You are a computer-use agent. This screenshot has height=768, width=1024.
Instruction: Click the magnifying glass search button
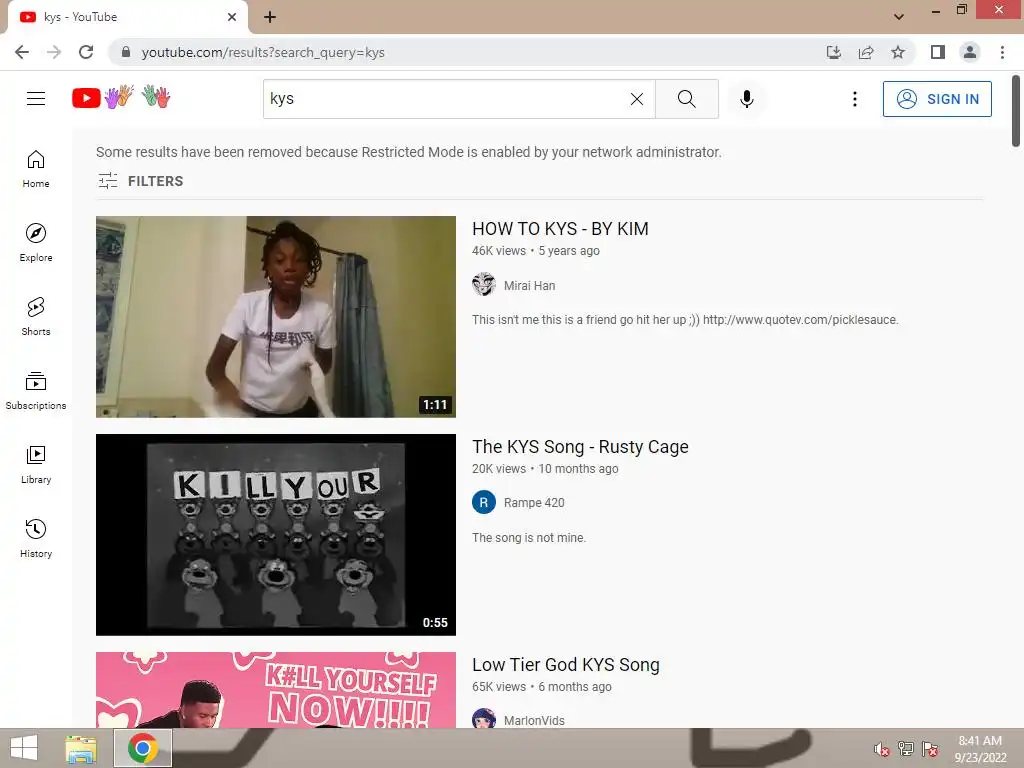(686, 99)
